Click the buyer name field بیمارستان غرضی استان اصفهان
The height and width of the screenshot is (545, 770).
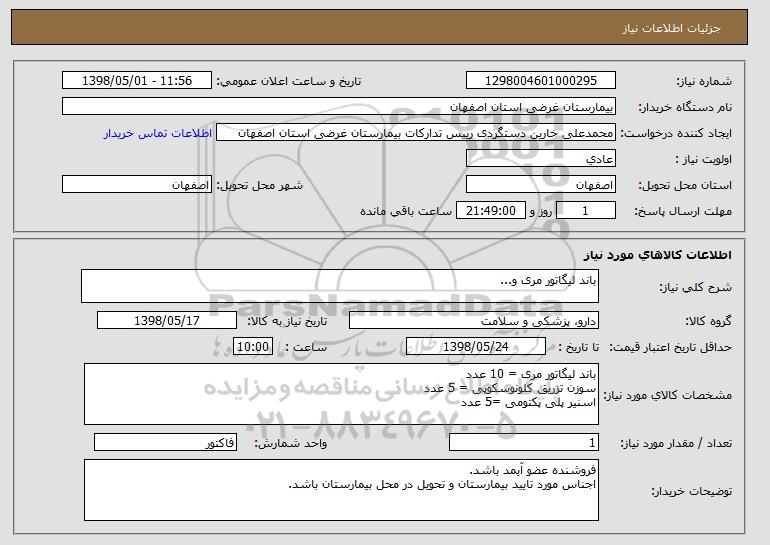point(339,107)
